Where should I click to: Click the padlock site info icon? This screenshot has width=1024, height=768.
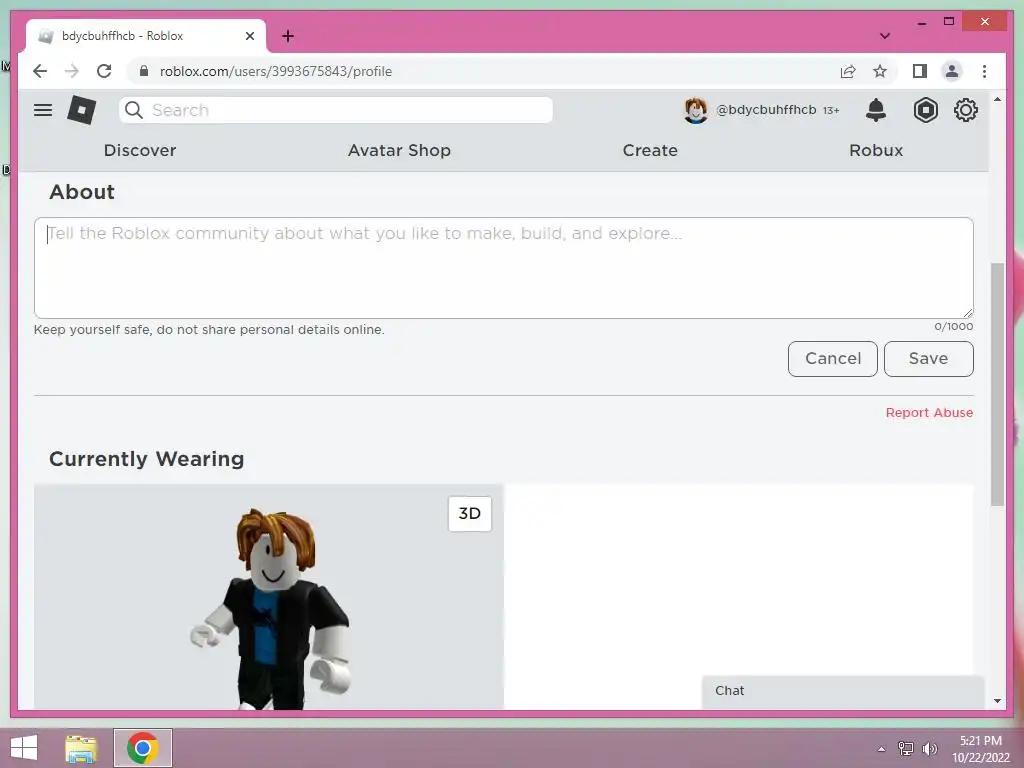click(x=144, y=71)
